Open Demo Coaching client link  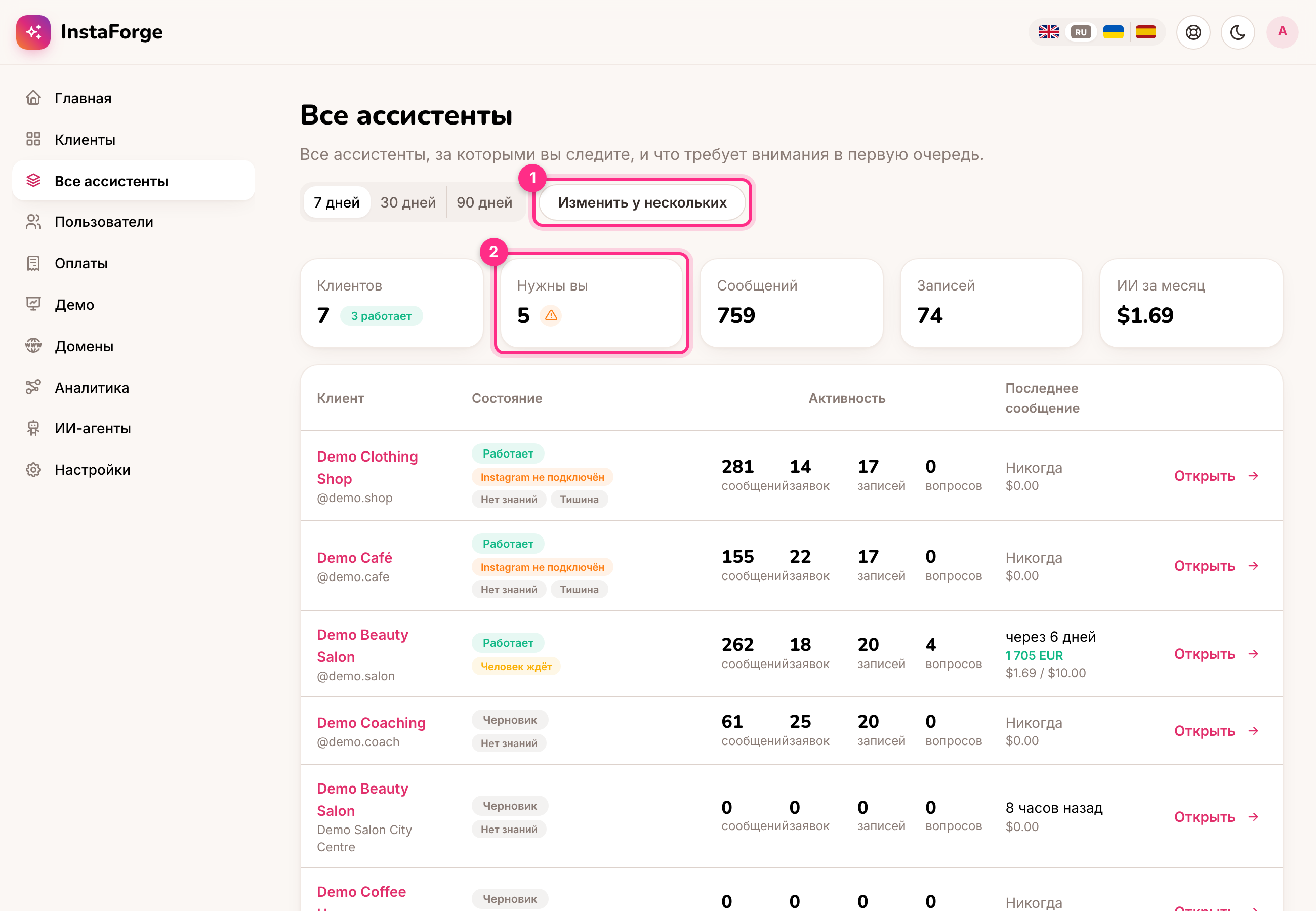pyautogui.click(x=371, y=723)
